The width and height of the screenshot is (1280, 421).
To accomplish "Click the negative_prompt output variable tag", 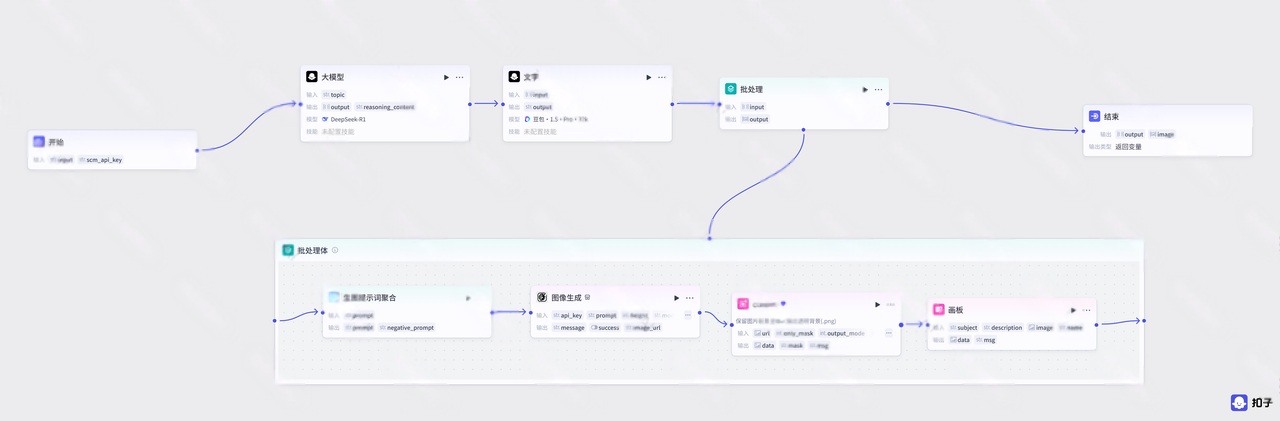I will coord(410,327).
